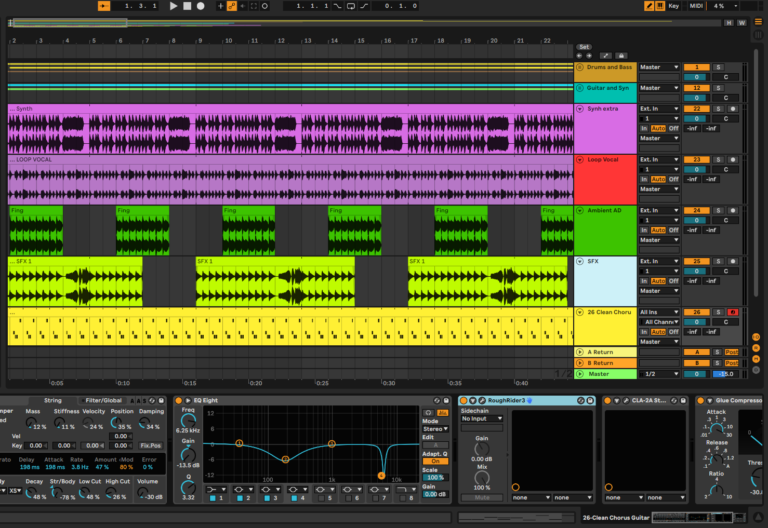Collapse the Ambient AD track
768x528 pixels.
point(580,211)
